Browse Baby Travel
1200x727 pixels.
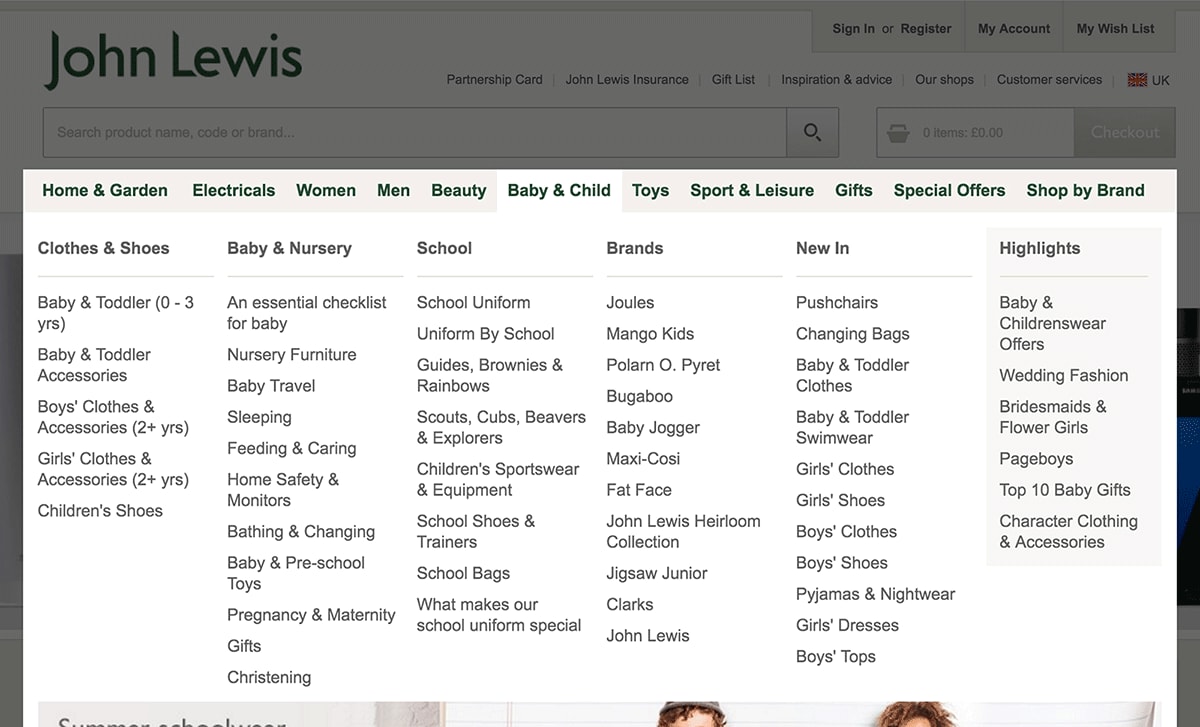point(271,386)
